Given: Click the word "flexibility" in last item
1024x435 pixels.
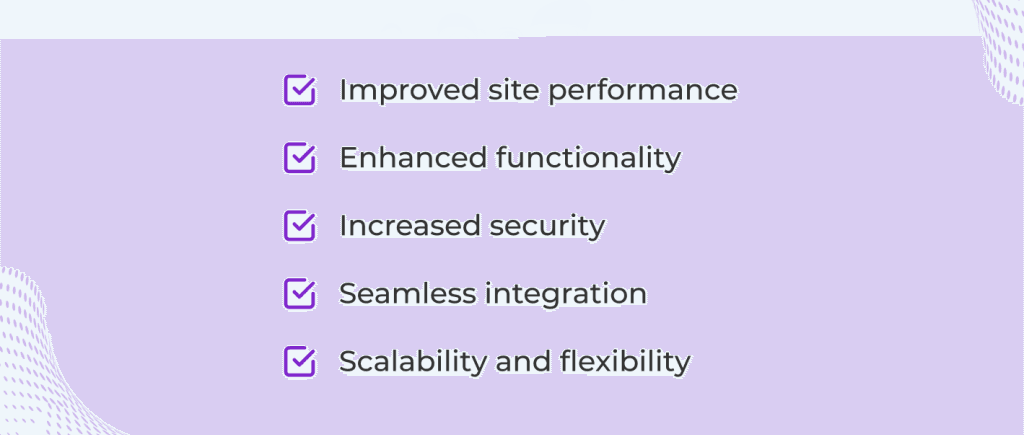Looking at the screenshot, I should click(625, 362).
